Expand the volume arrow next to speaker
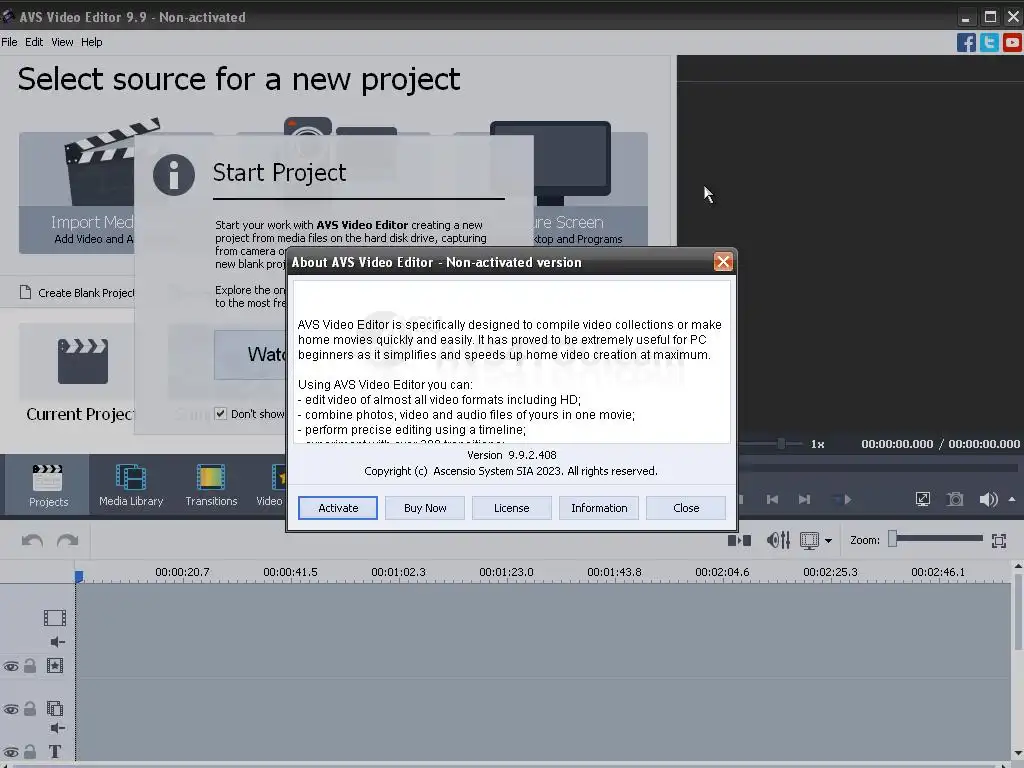This screenshot has height=768, width=1024. coord(1012,500)
